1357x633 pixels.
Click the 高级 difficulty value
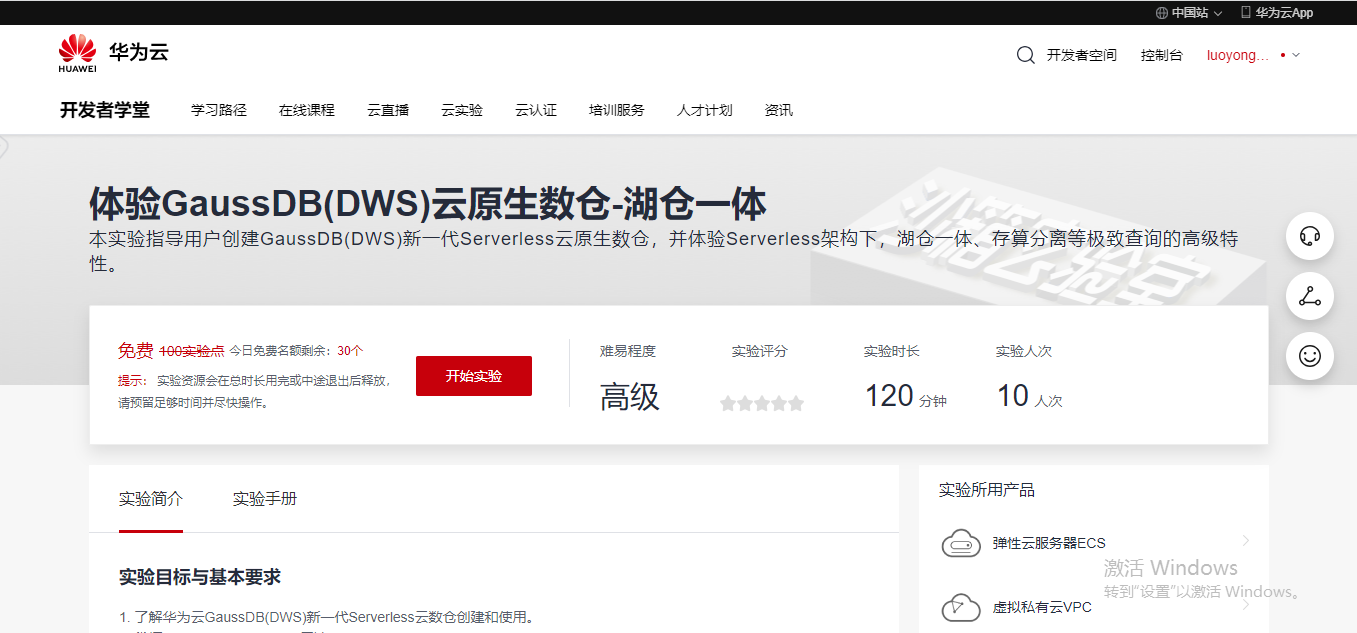click(x=630, y=397)
